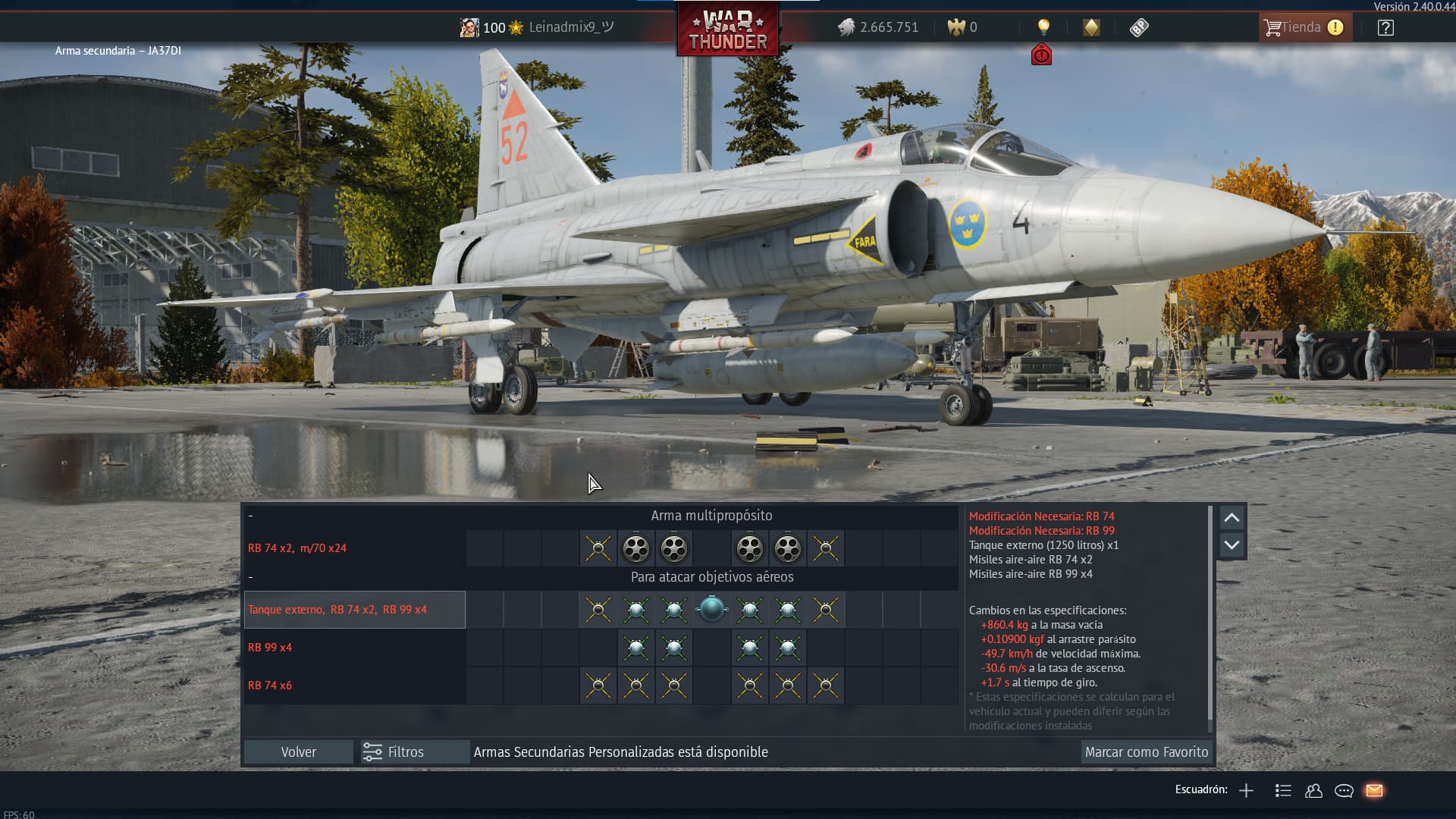
Task: Select the RB 99 x4 preset
Action: (x=354, y=648)
